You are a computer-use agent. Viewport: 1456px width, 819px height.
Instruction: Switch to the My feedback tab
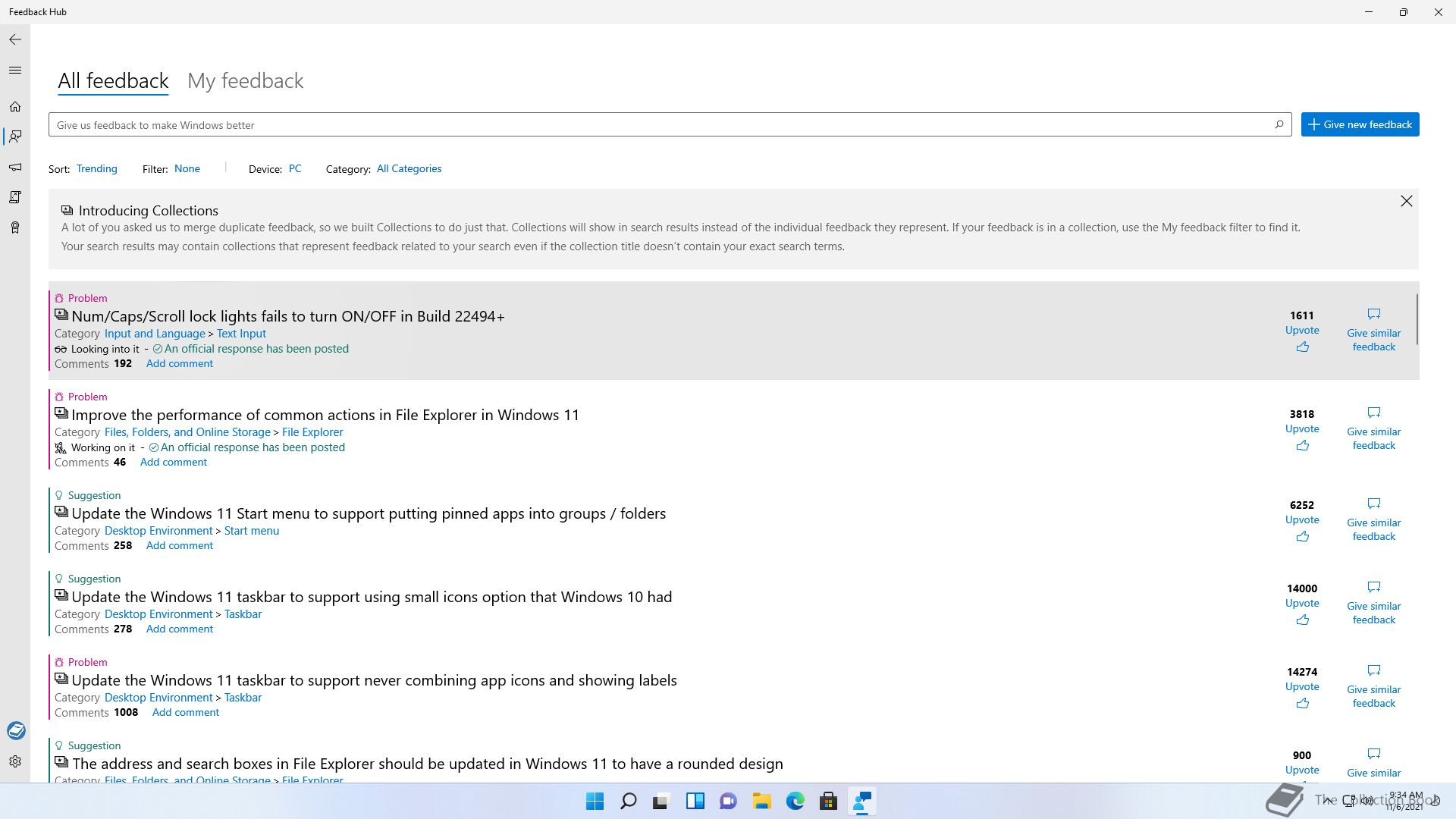tap(245, 80)
